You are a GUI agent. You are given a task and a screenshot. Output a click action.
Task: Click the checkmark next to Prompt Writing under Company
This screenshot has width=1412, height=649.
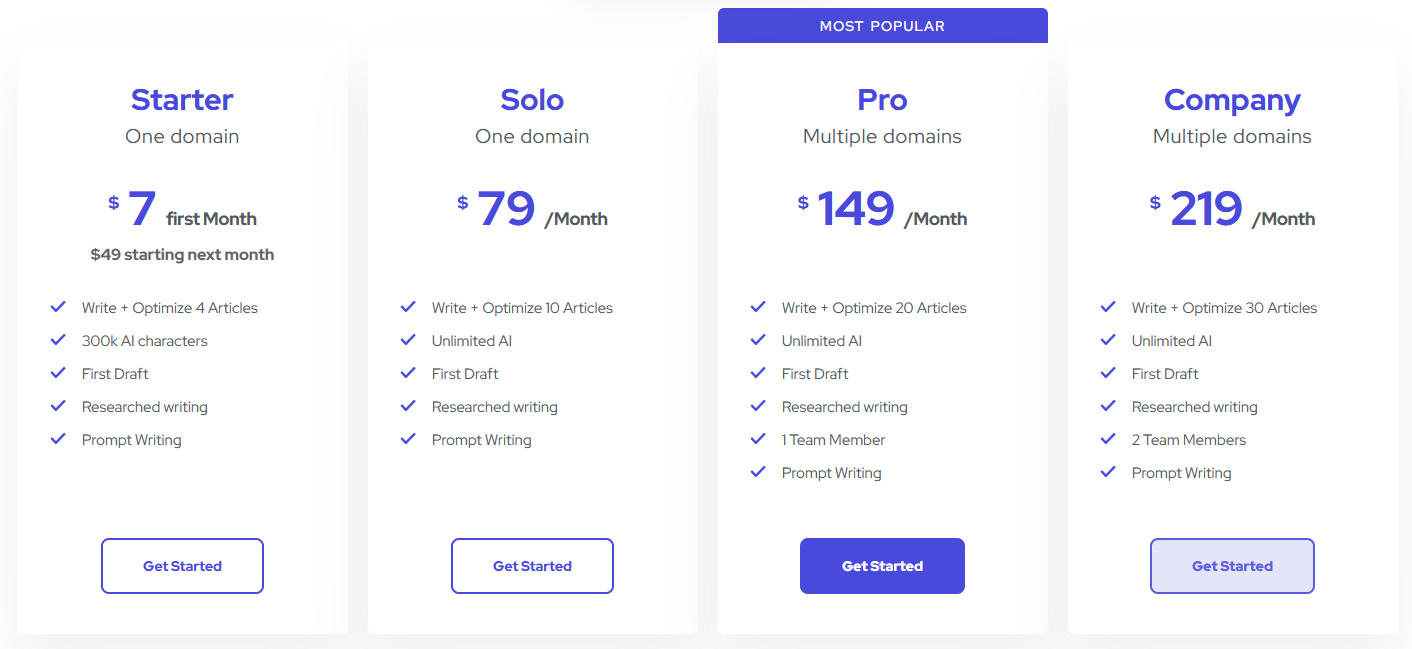(x=1108, y=473)
